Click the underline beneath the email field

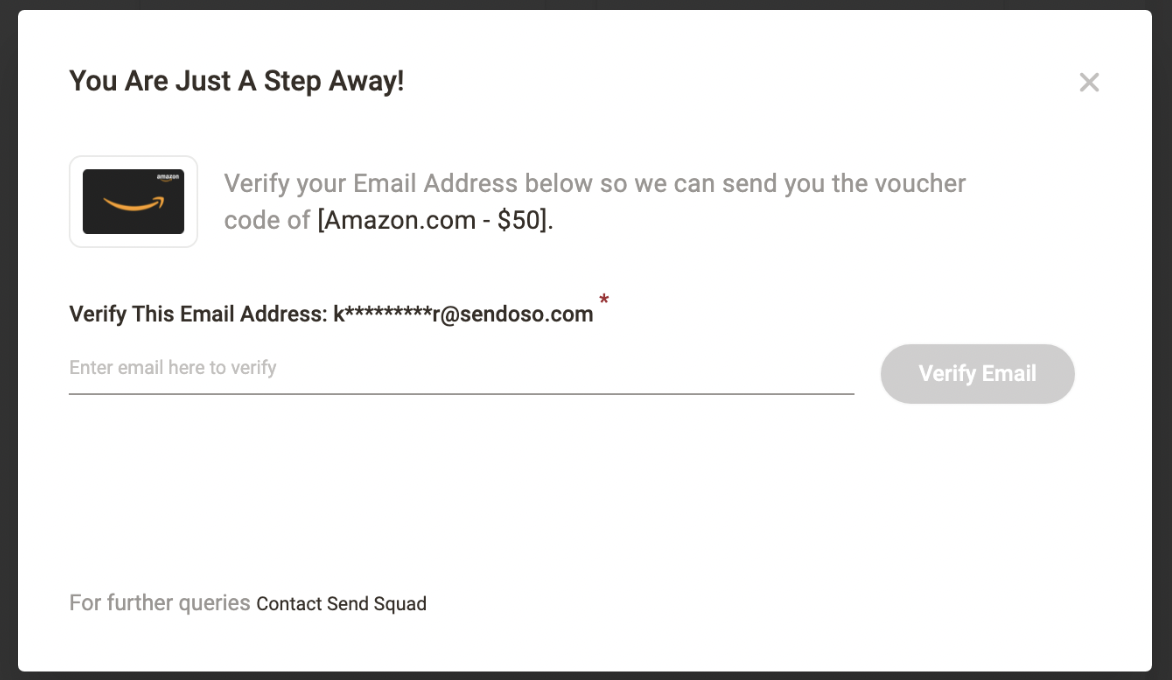(460, 394)
